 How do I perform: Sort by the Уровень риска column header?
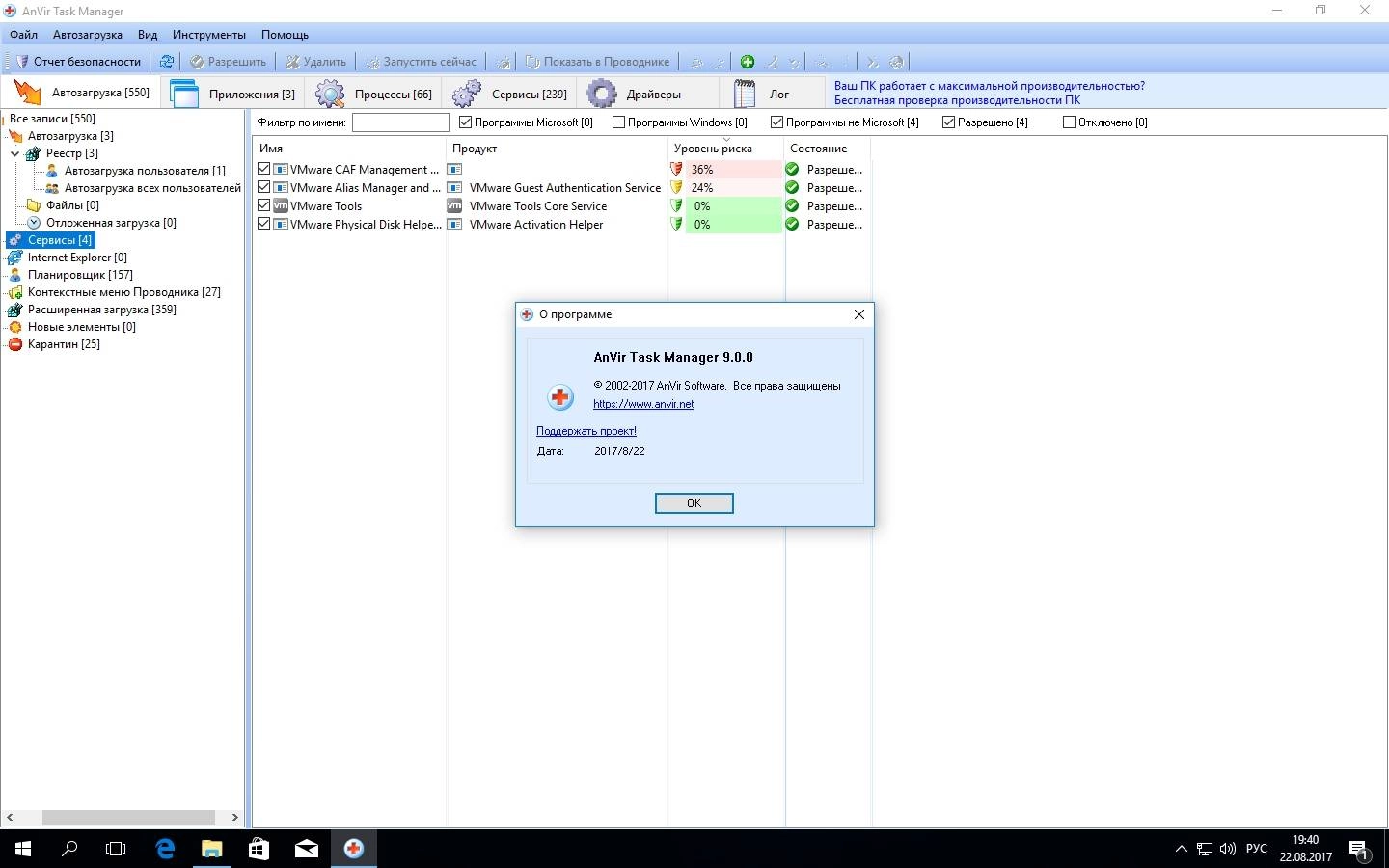(726, 149)
